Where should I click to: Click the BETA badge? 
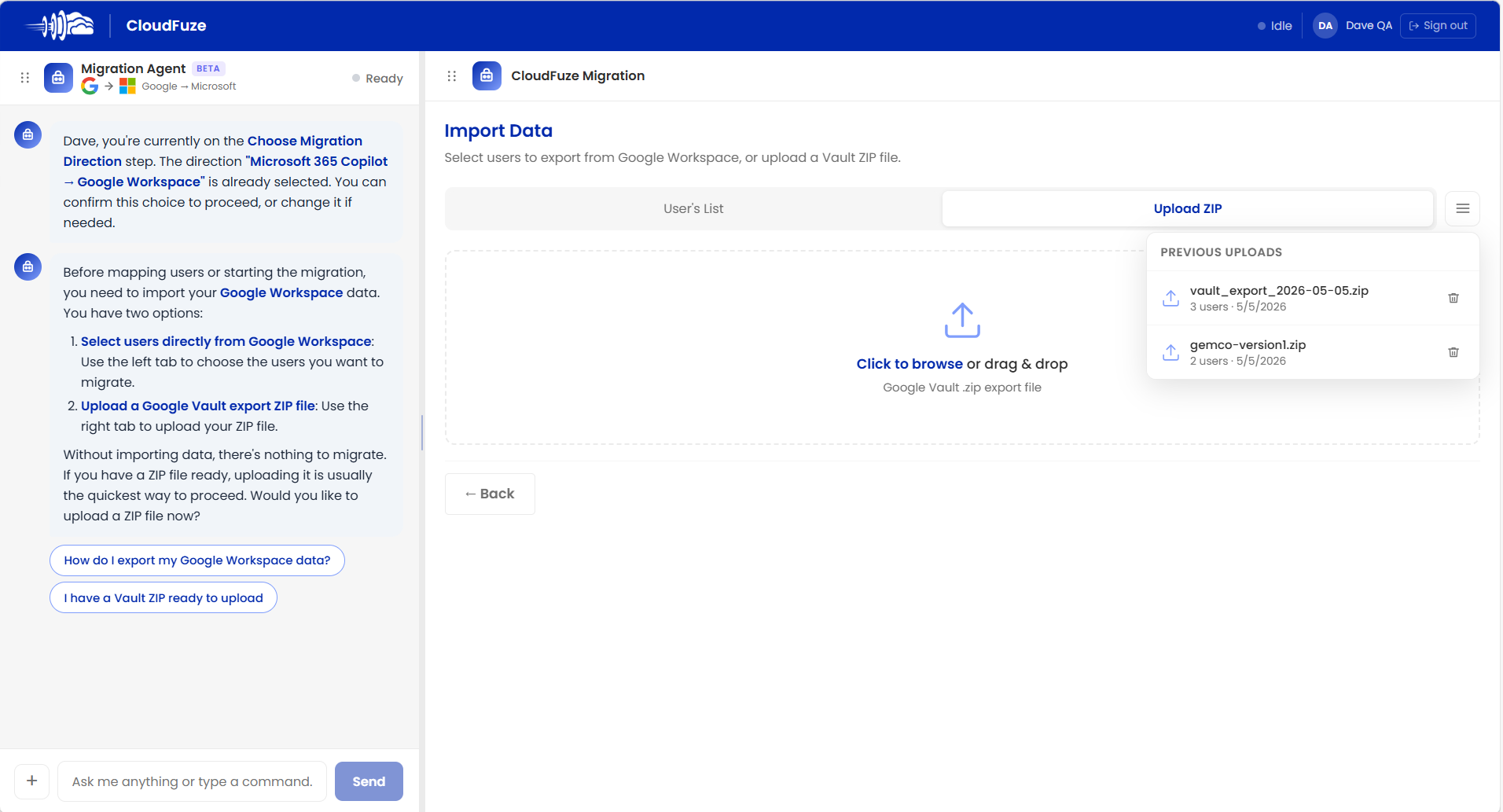pyautogui.click(x=208, y=68)
